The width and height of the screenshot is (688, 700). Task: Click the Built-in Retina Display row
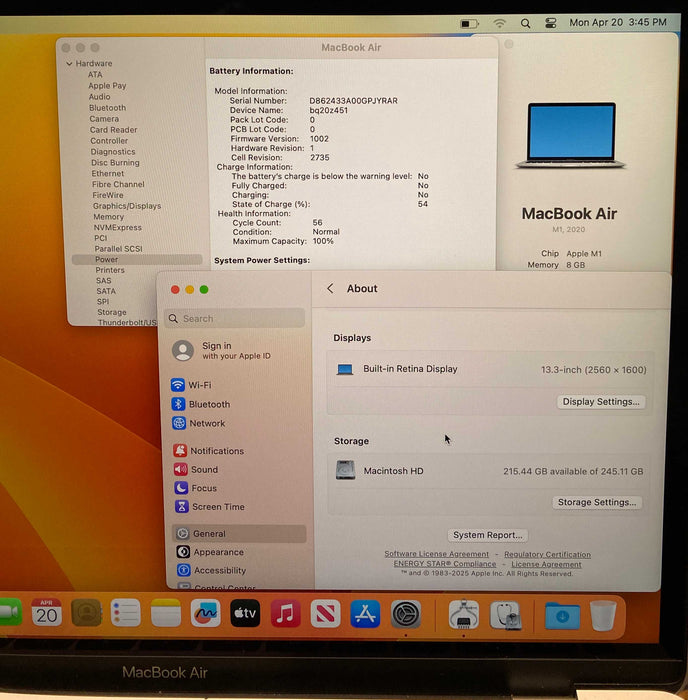(x=491, y=369)
